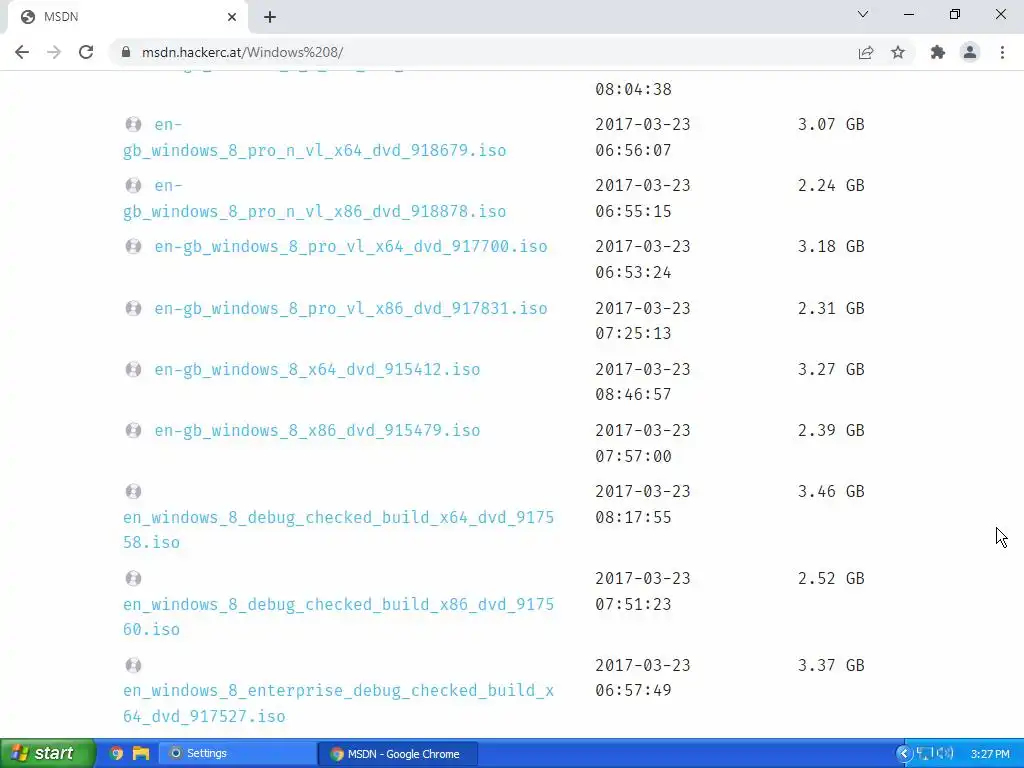Viewport: 1024px width, 768px height.
Task: Open en-gb_windows_8_pro_vl_x86_dvd_917831.iso link
Action: [351, 308]
